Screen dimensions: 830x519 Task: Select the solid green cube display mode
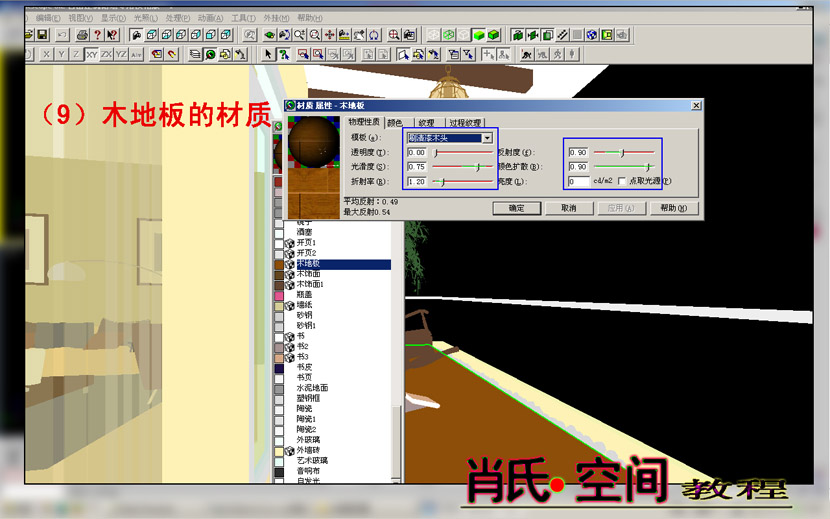[479, 35]
